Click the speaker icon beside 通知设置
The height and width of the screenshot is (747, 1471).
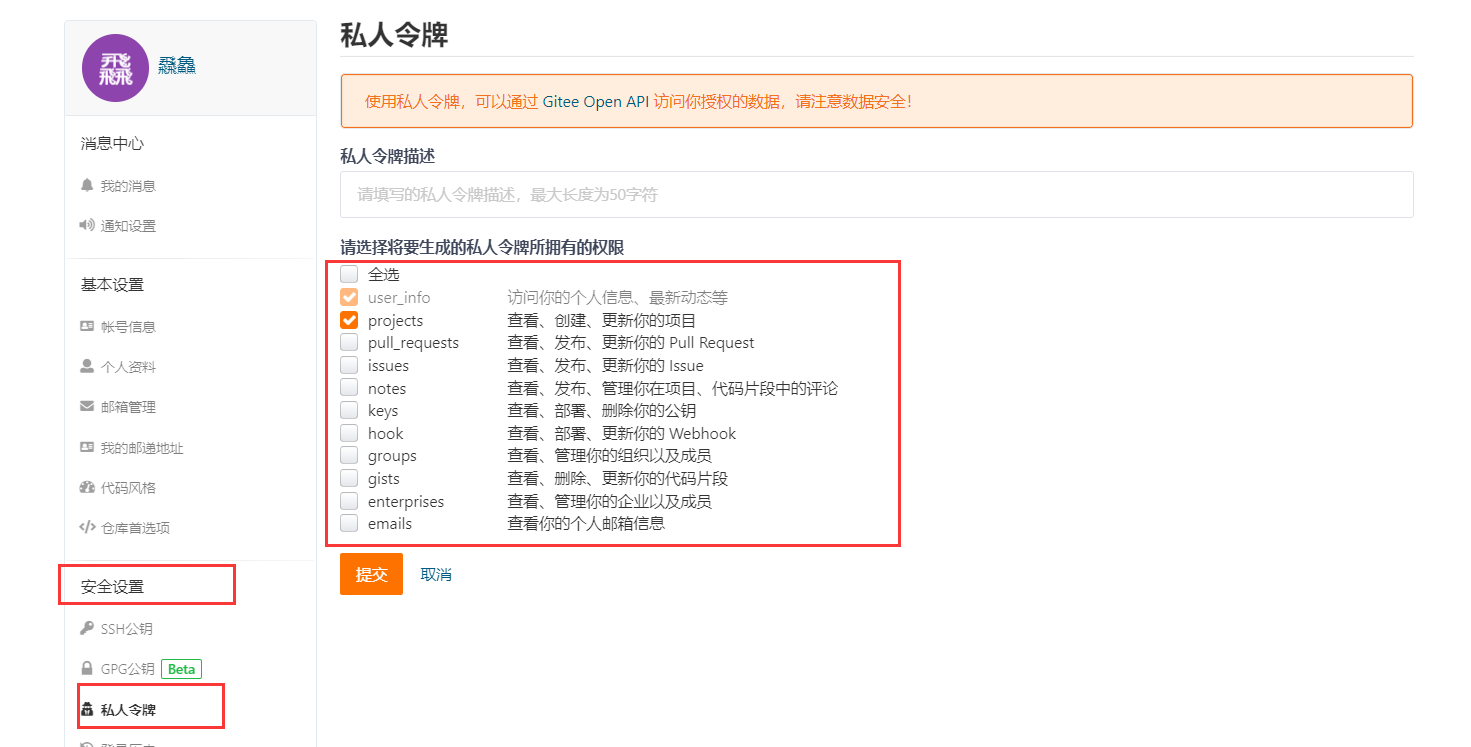coord(87,226)
